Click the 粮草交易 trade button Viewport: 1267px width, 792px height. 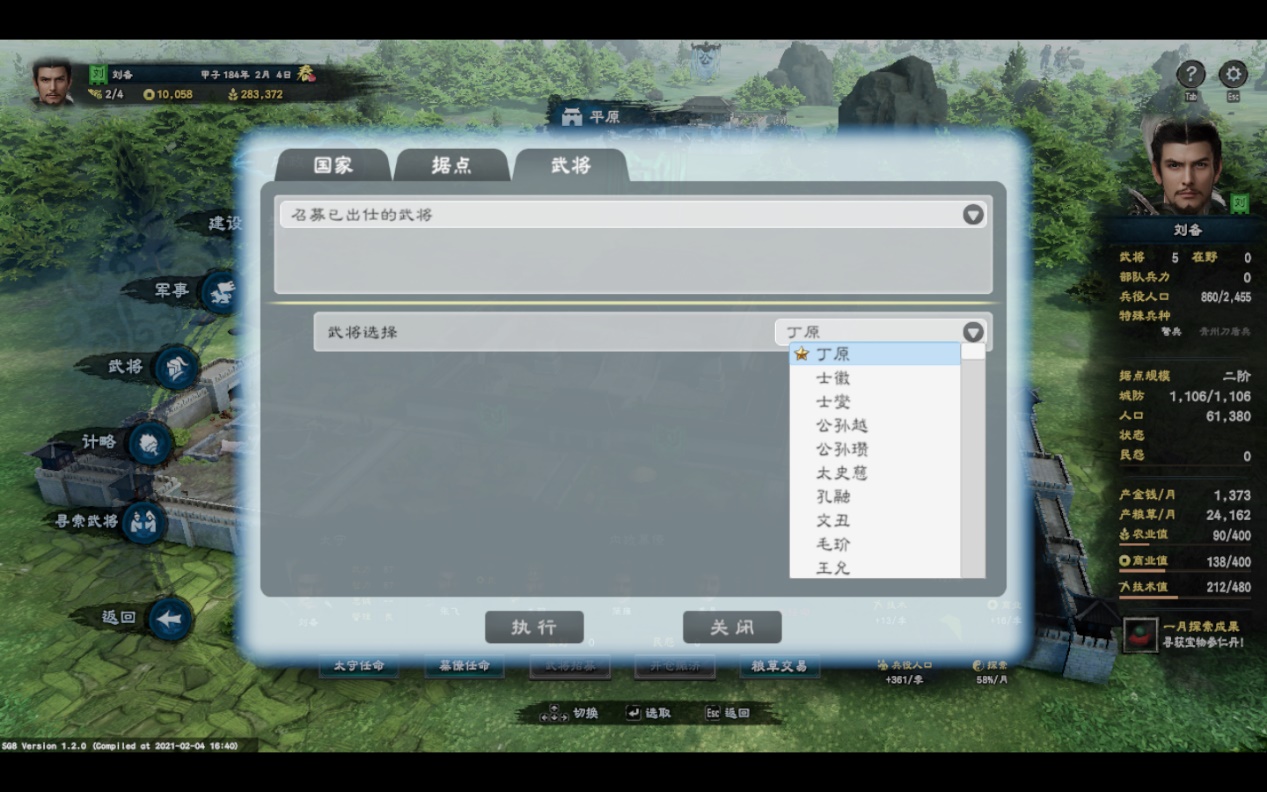click(779, 667)
